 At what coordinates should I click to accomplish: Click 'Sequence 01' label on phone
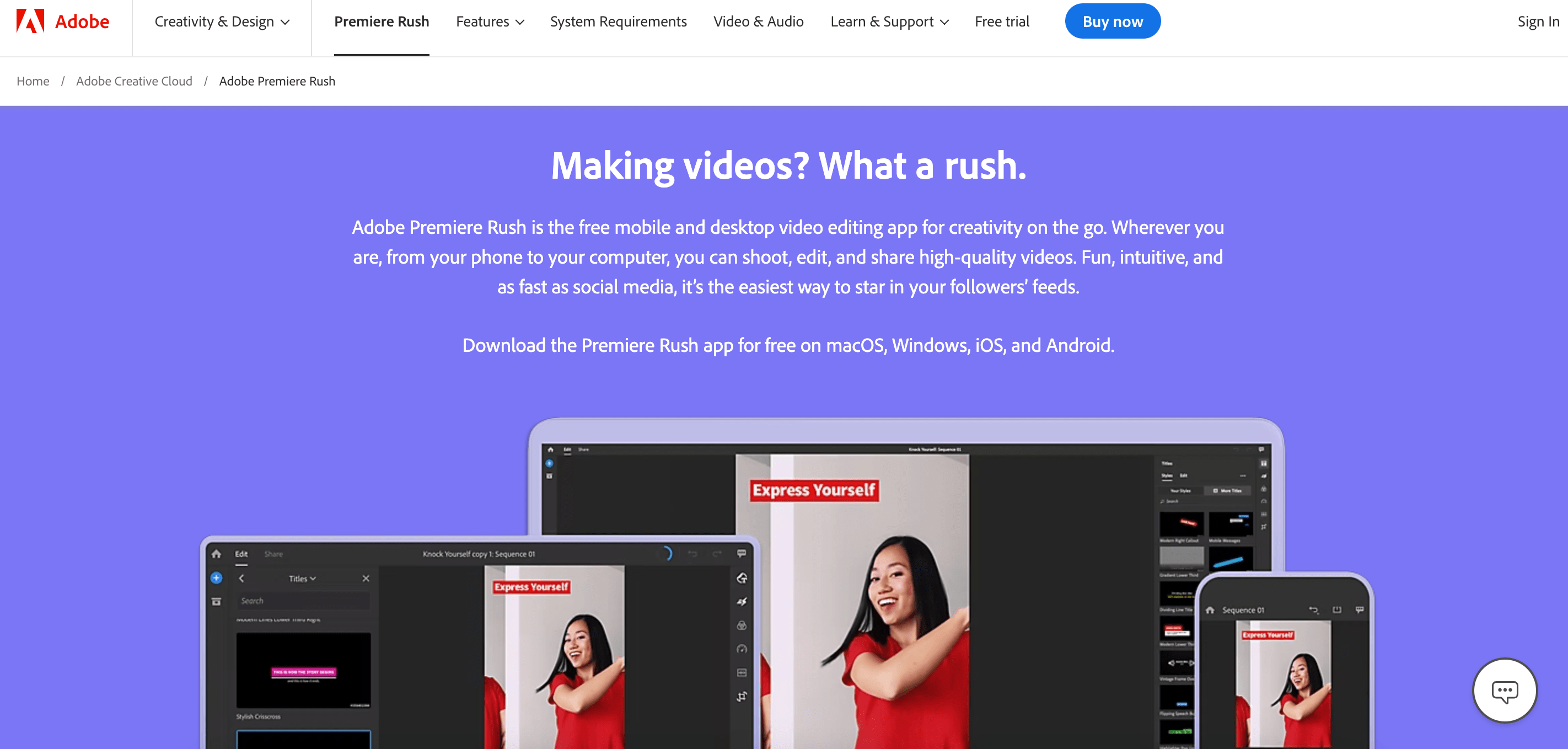[x=1243, y=610]
